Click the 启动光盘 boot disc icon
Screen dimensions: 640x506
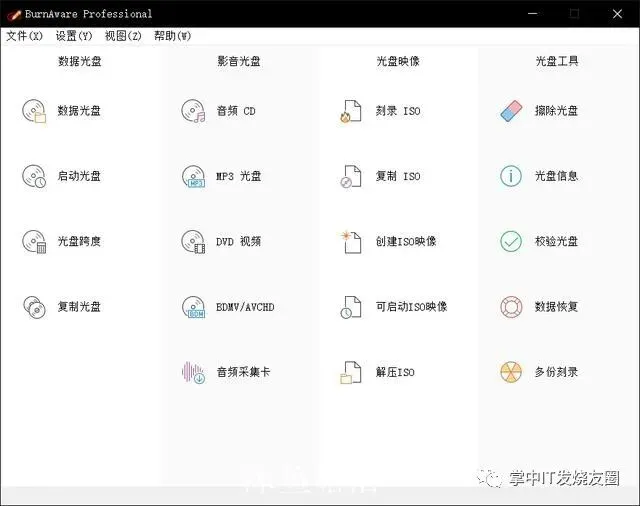tap(34, 176)
